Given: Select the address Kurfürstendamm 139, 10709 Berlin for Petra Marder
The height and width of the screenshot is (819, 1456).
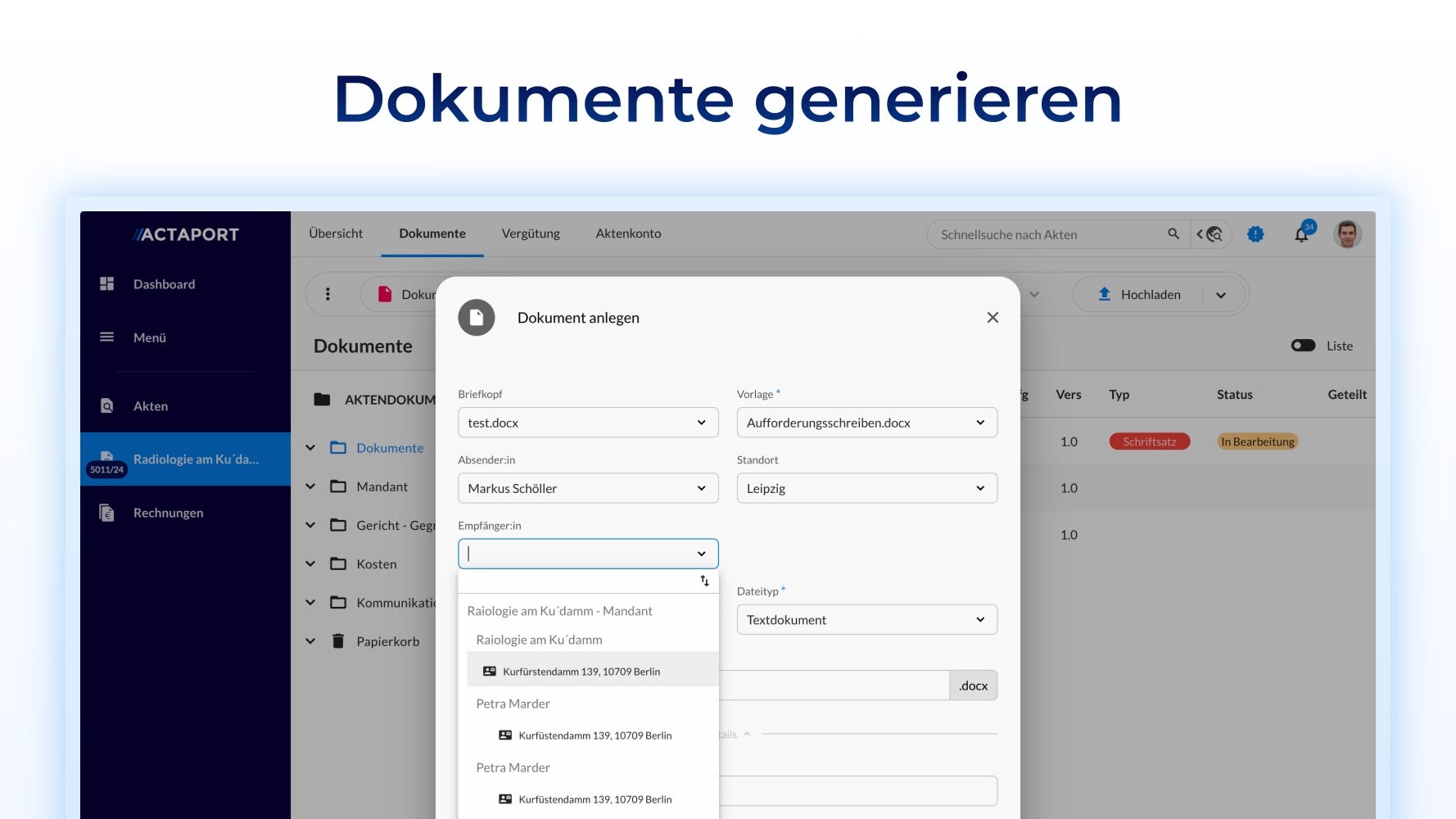Looking at the screenshot, I should pyautogui.click(x=594, y=735).
